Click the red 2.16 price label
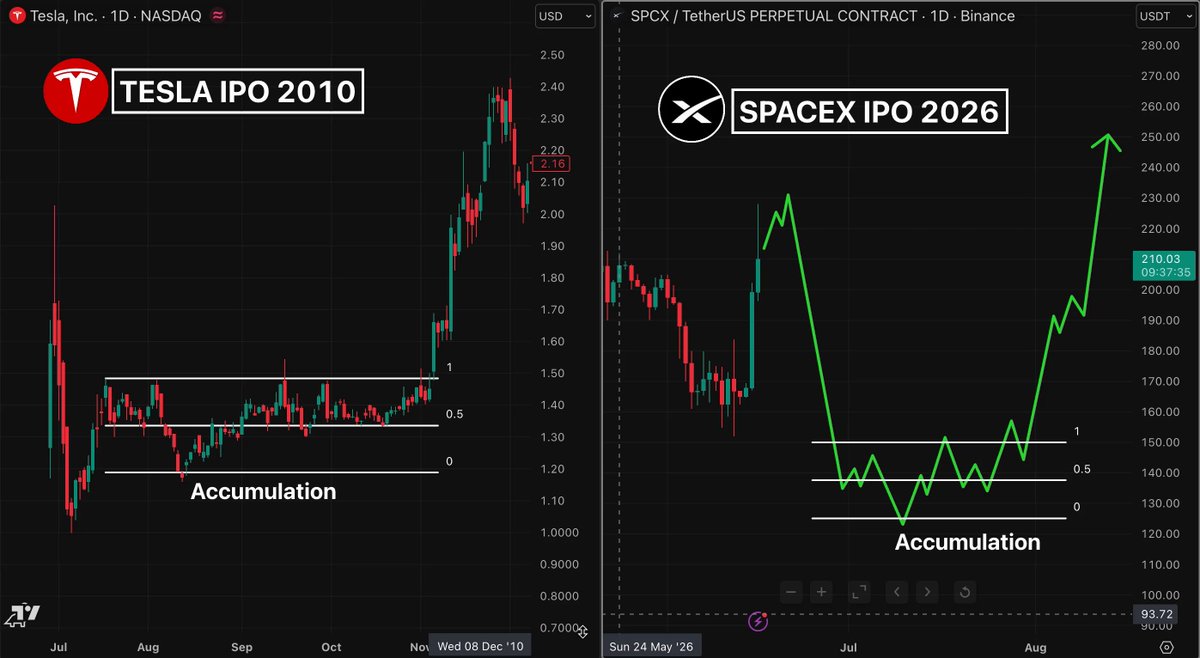Image resolution: width=1200 pixels, height=658 pixels. coord(551,163)
